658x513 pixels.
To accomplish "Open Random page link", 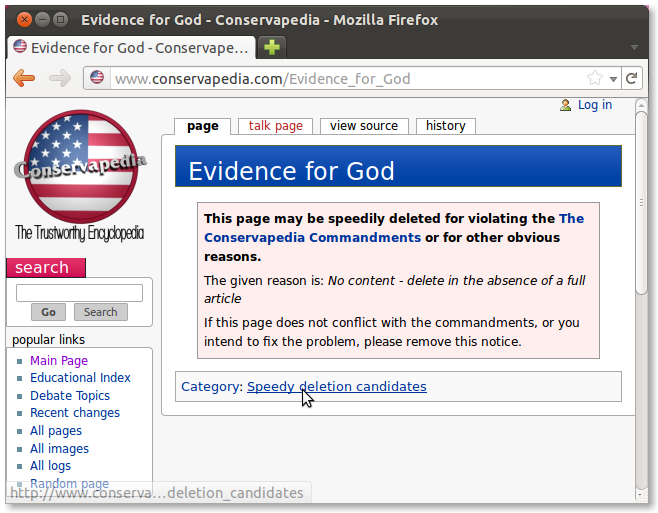I will coord(69,484).
